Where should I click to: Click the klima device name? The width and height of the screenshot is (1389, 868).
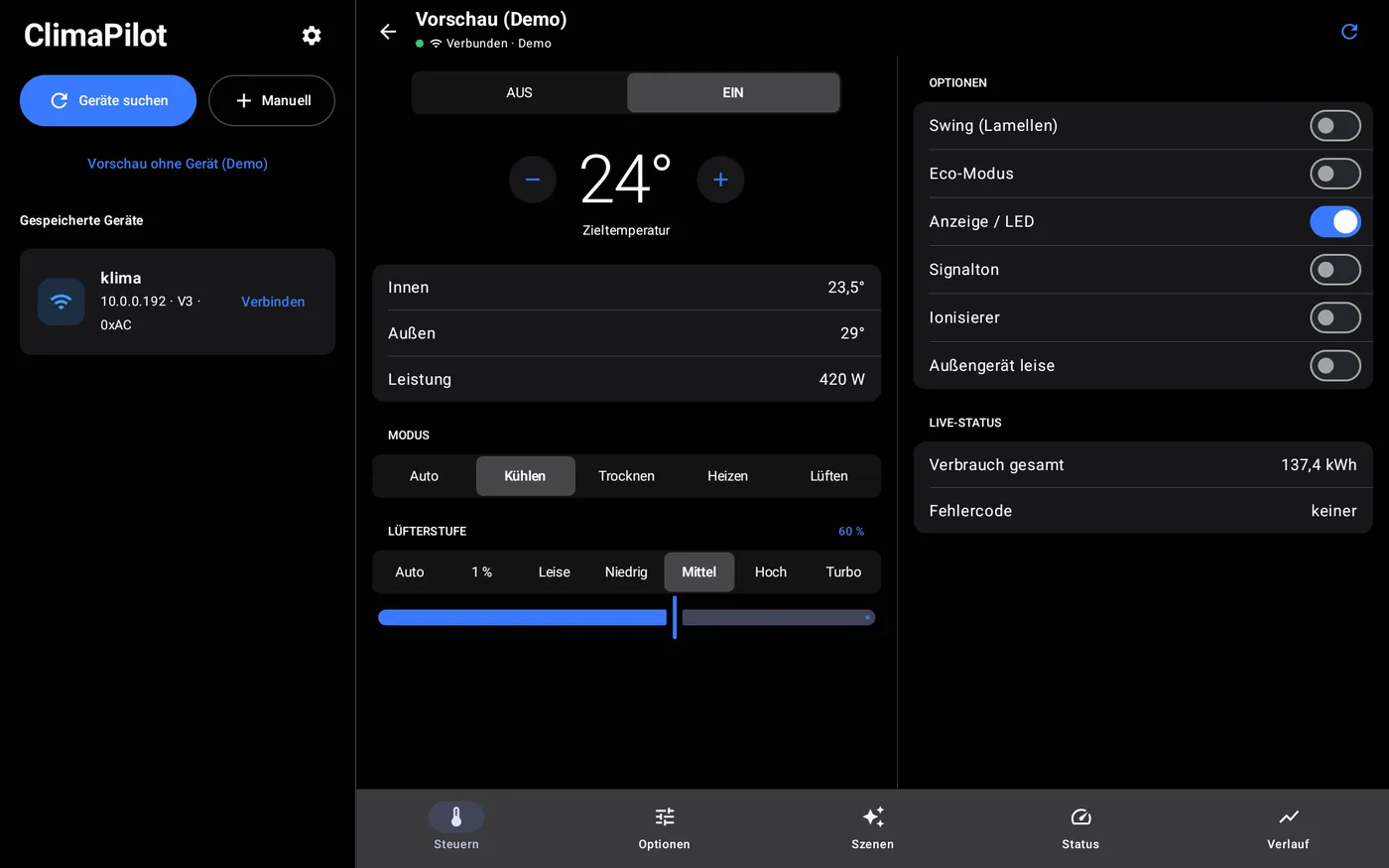[121, 278]
